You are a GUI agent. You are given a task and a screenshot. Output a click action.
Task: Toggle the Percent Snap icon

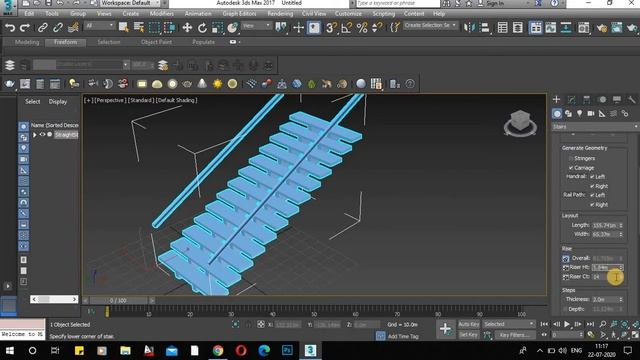pos(362,28)
